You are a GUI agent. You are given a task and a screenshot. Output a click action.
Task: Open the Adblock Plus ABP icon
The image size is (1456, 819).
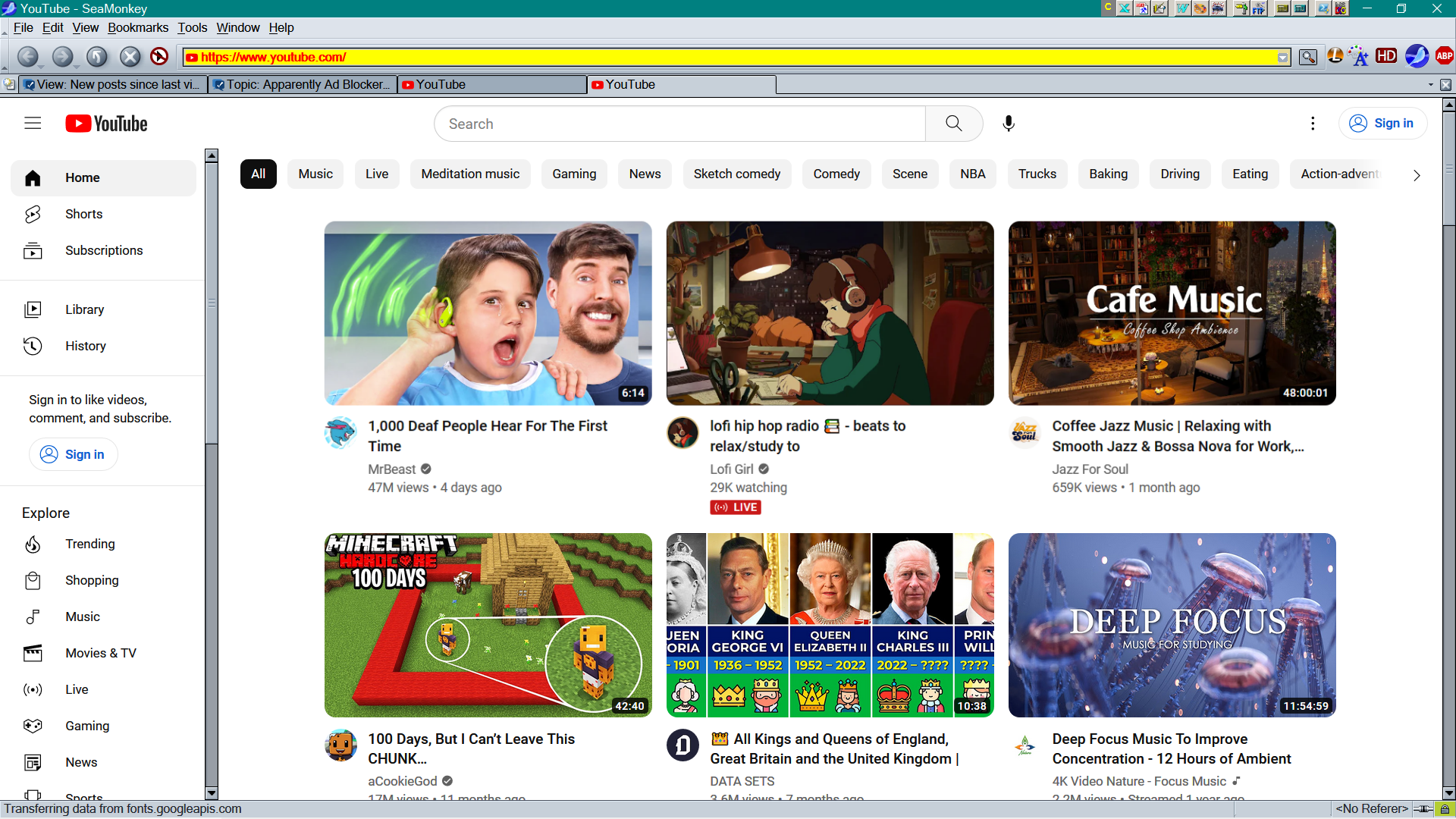[x=1445, y=55]
